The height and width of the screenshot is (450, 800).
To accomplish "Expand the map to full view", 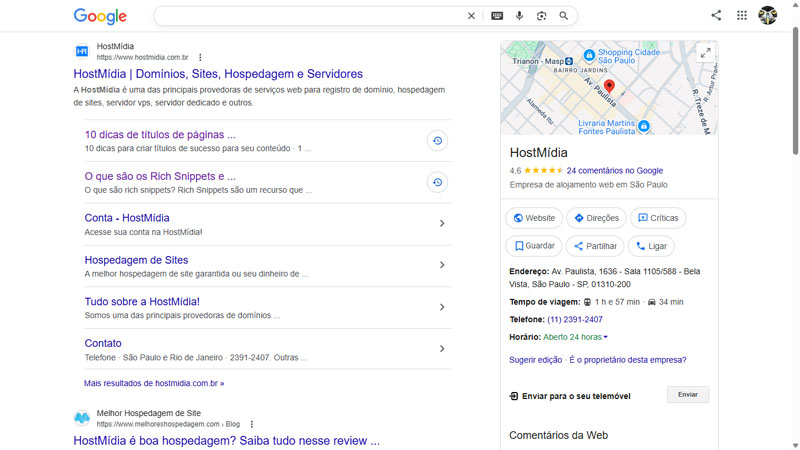I will [705, 53].
